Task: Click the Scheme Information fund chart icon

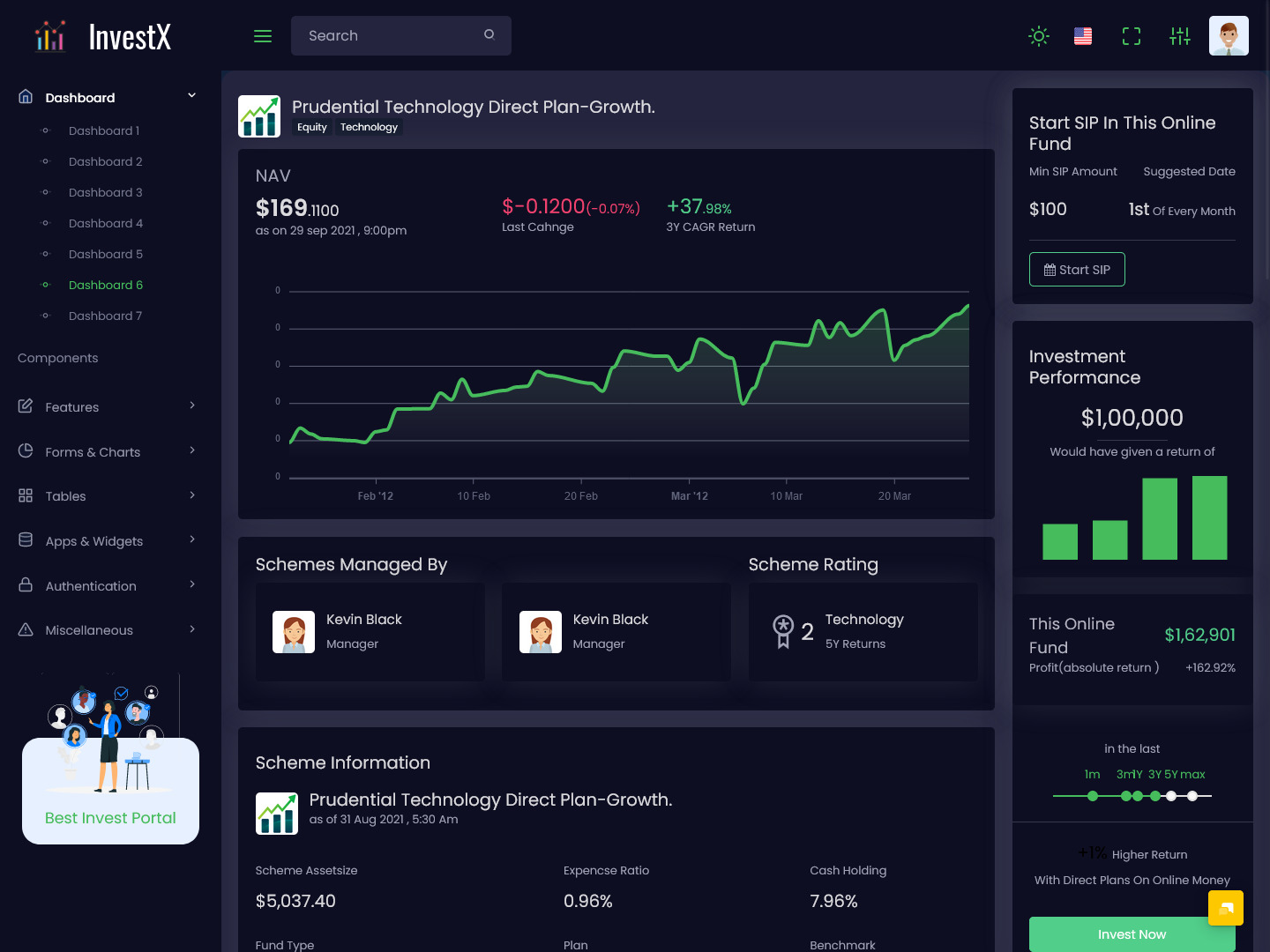Action: pos(277,813)
